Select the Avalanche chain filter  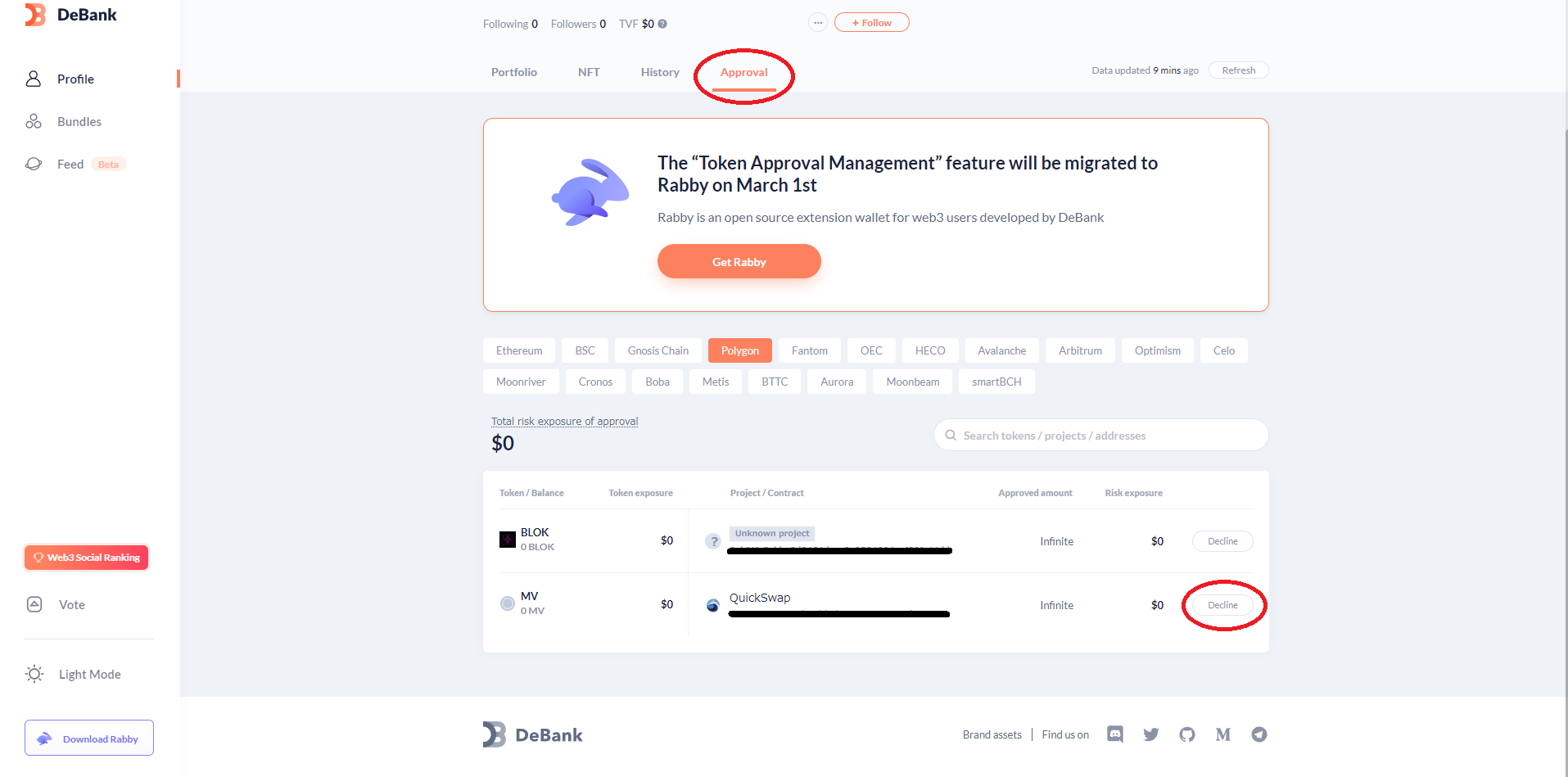(x=1002, y=350)
